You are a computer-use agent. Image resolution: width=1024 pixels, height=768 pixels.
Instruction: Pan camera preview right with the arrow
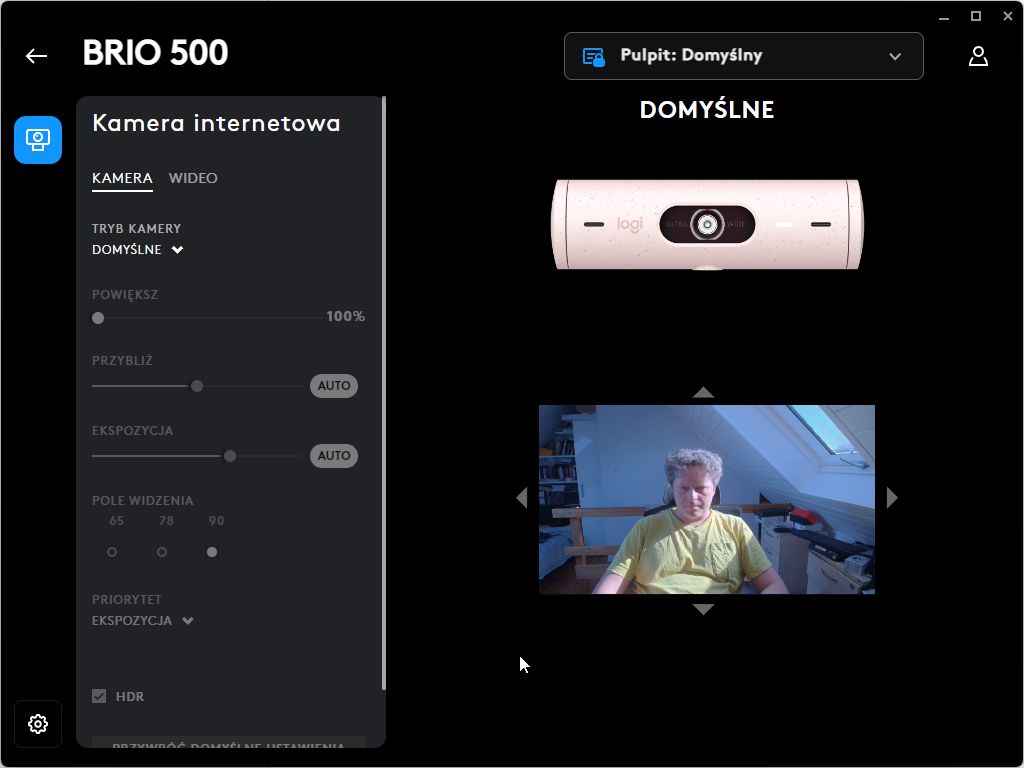point(892,498)
